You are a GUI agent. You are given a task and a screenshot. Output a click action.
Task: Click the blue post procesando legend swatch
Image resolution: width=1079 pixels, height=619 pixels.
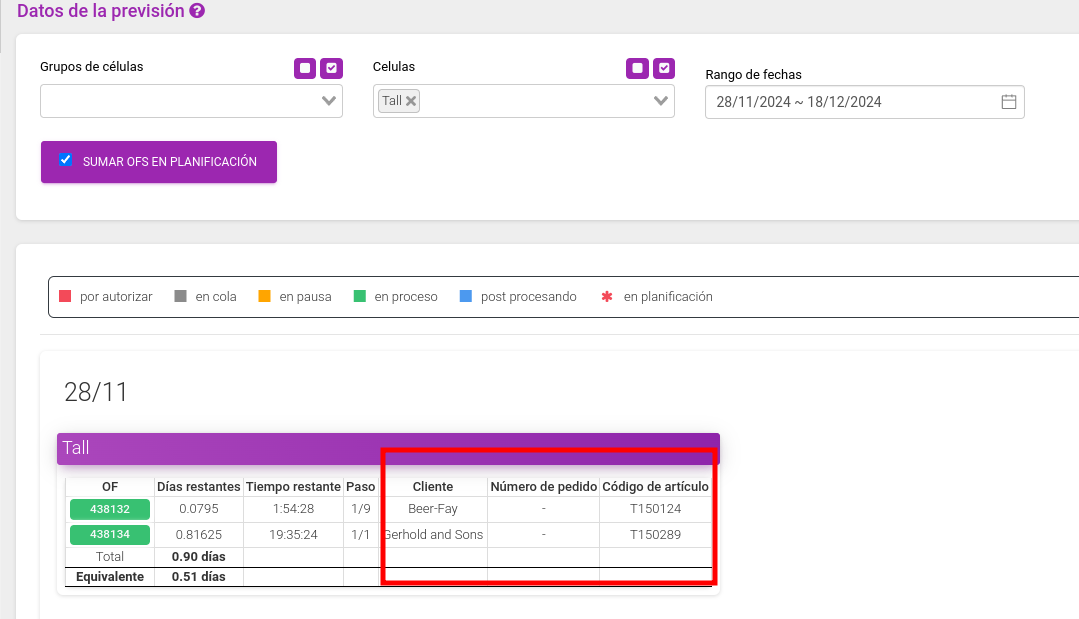click(x=466, y=296)
